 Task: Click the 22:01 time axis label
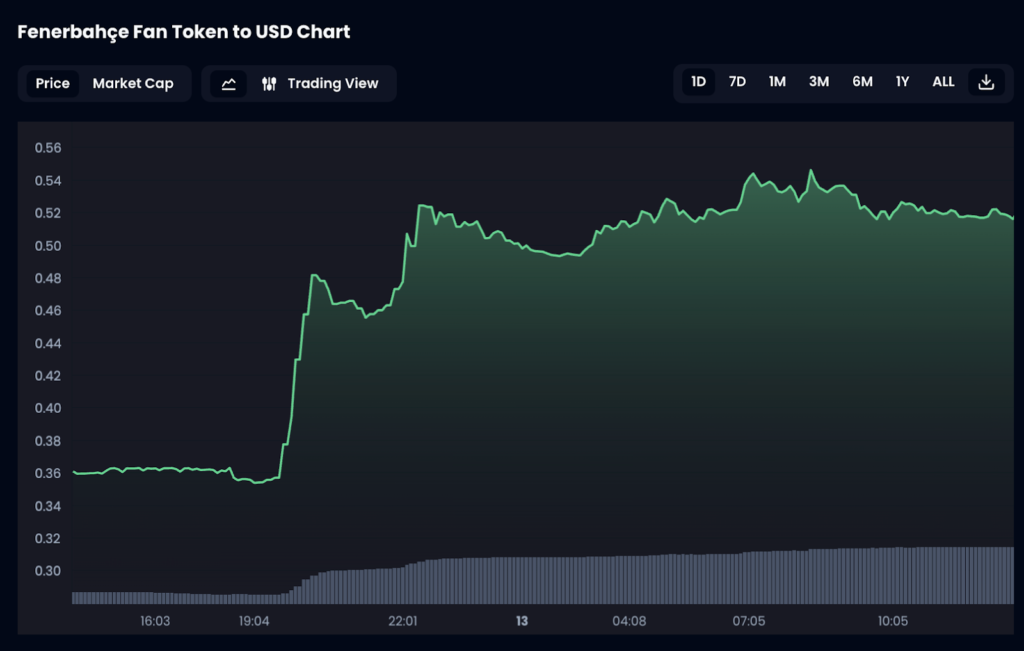[402, 621]
